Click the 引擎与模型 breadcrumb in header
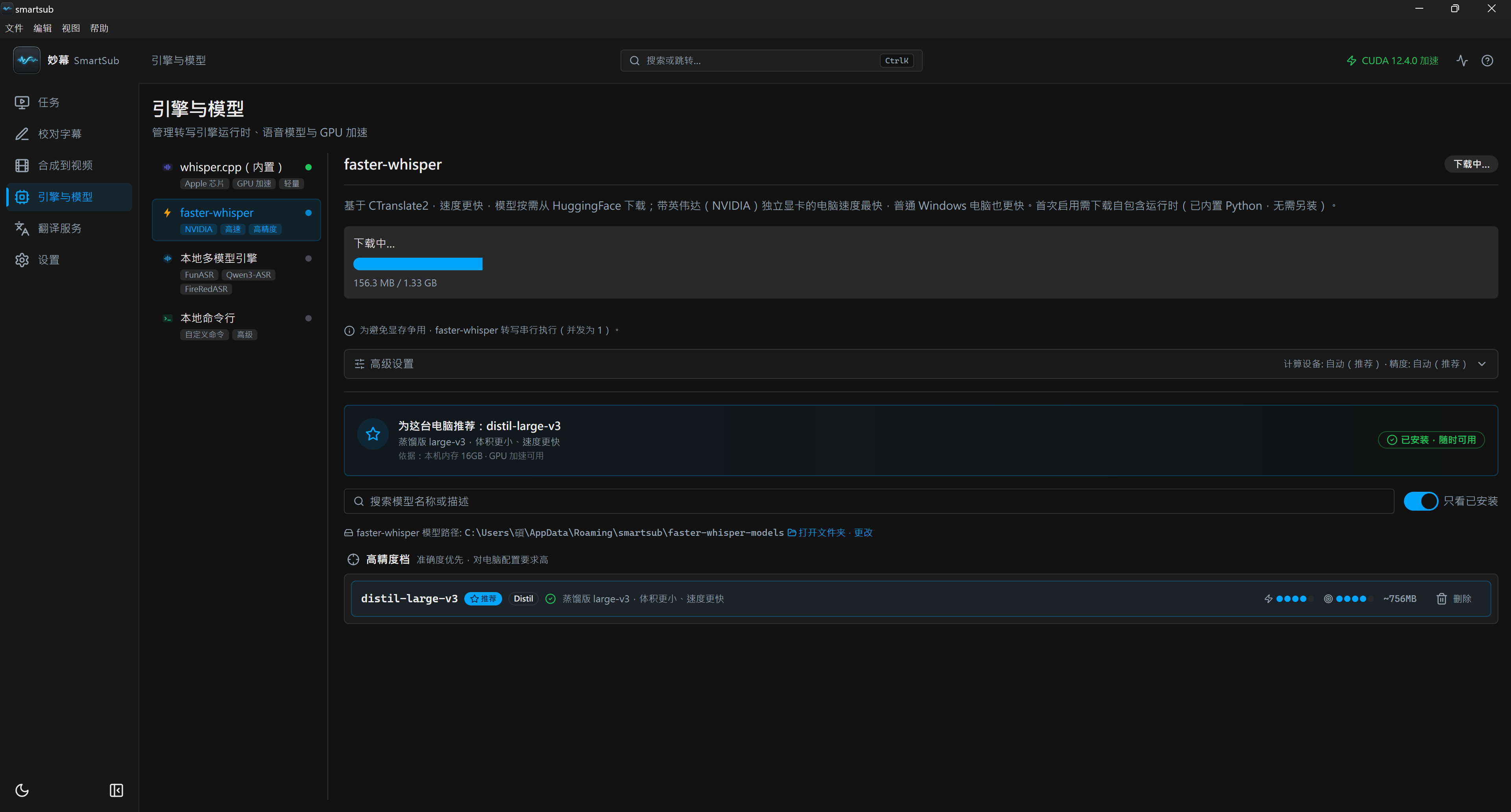1511x812 pixels. click(178, 60)
